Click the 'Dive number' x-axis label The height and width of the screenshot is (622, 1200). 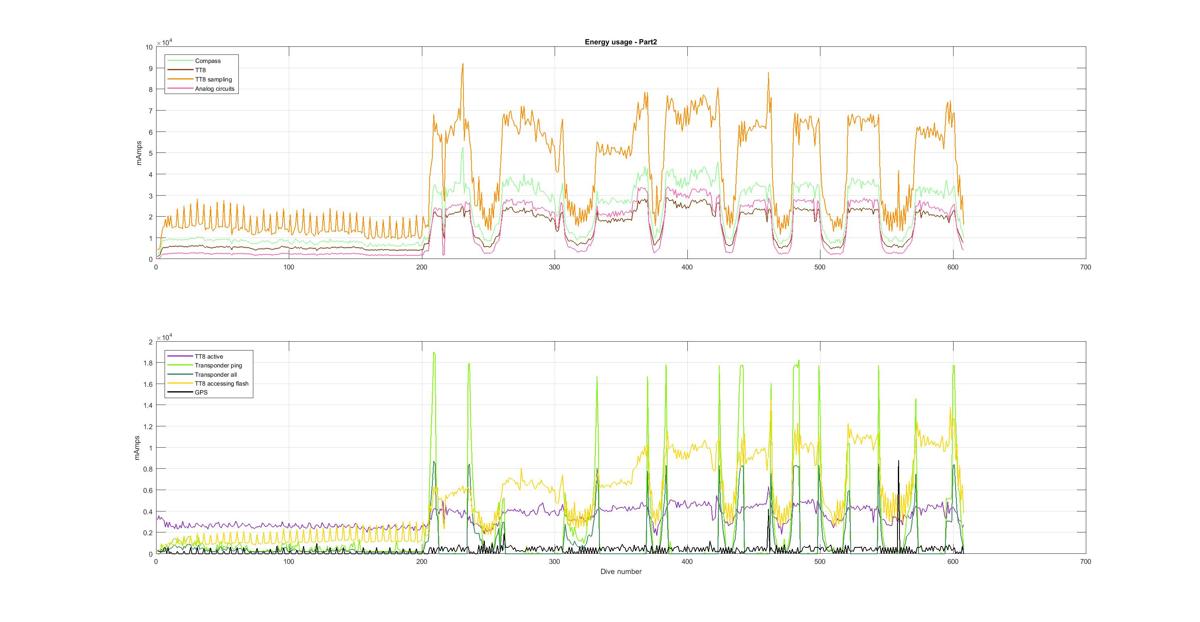[x=620, y=572]
